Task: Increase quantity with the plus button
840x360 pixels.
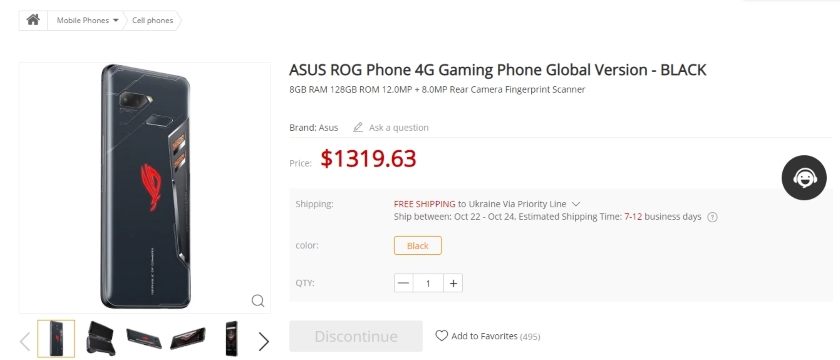Action: point(453,283)
